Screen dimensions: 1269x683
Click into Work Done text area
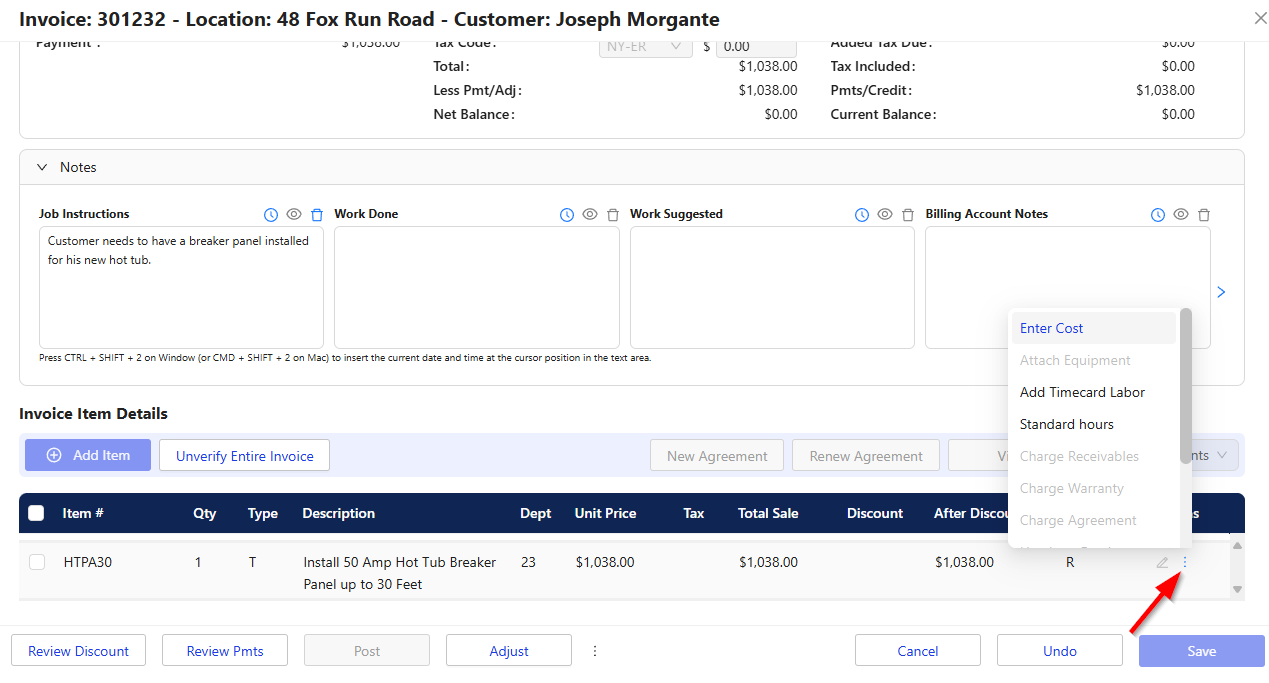click(477, 287)
